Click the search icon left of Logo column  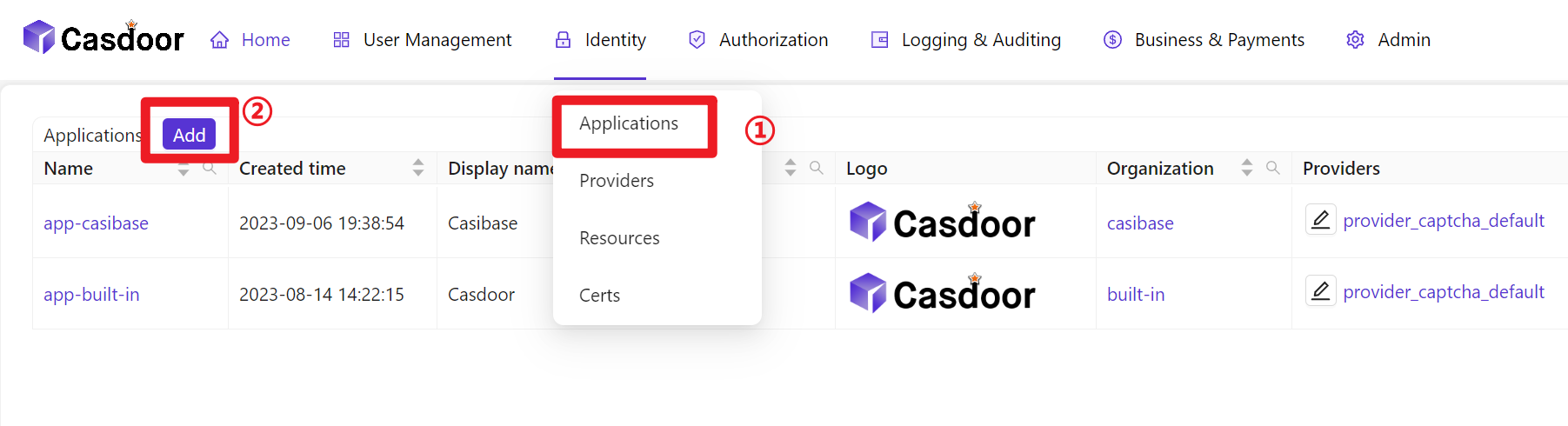[x=816, y=168]
